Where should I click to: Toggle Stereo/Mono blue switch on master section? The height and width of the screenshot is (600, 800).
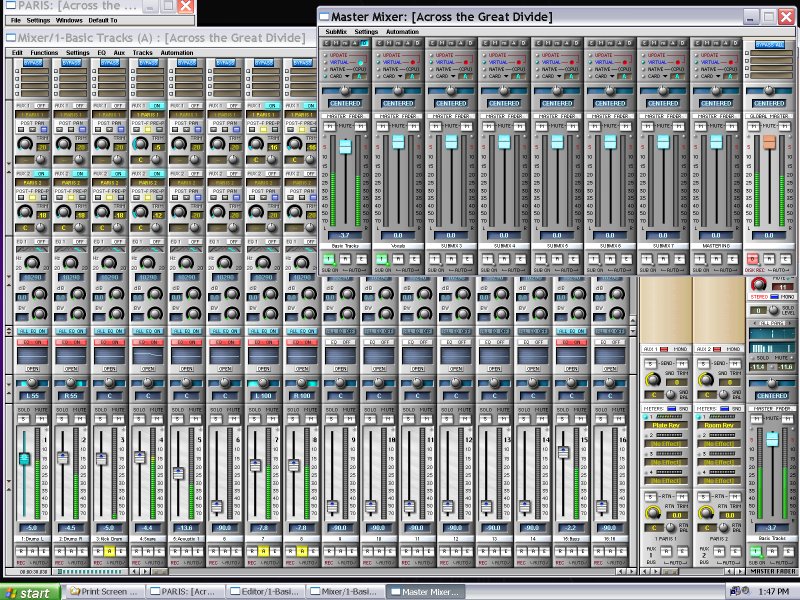774,296
